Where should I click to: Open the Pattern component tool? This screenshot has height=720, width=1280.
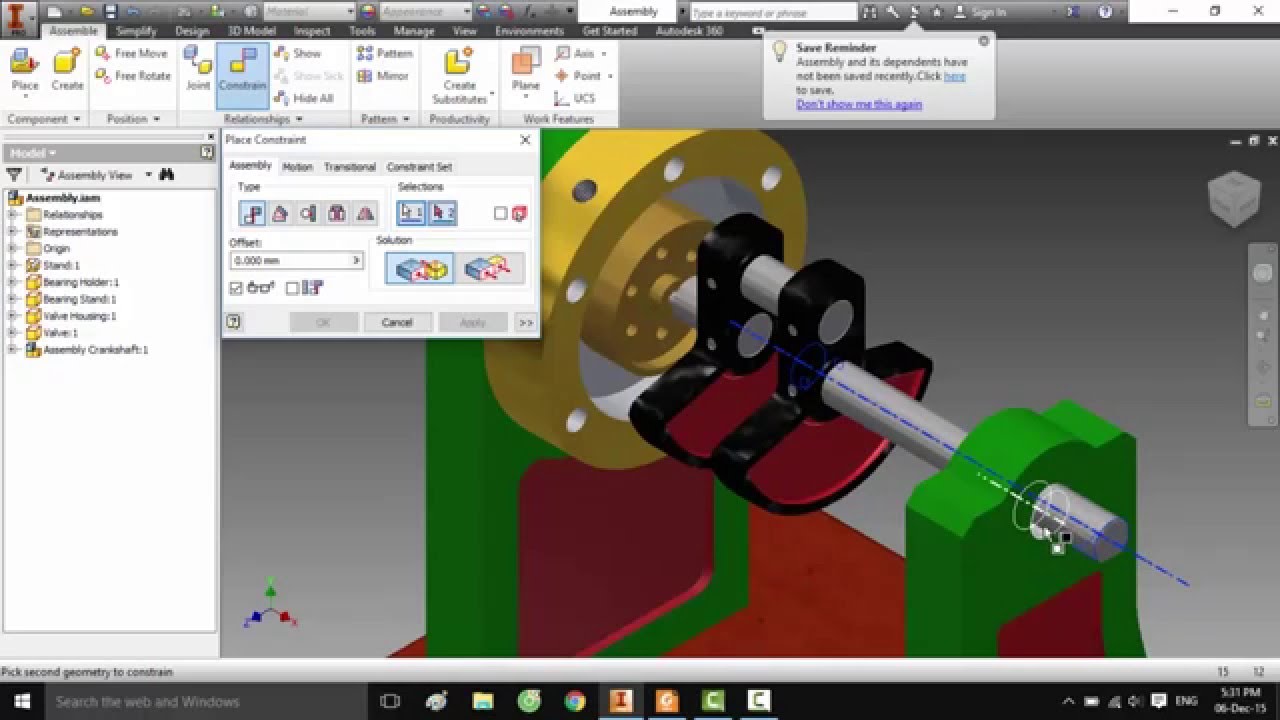coord(385,53)
